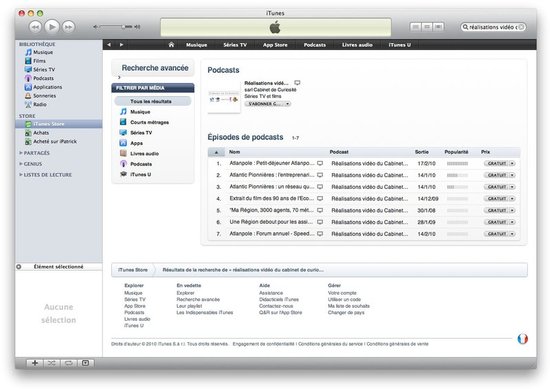Open Votre compte footer link
This screenshot has width=550, height=389.
pyautogui.click(x=342, y=293)
